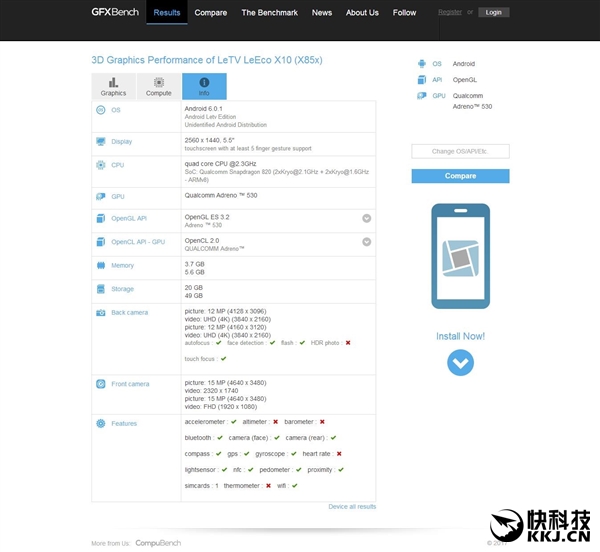
Task: Click the Back camera label
Action: [129, 313]
